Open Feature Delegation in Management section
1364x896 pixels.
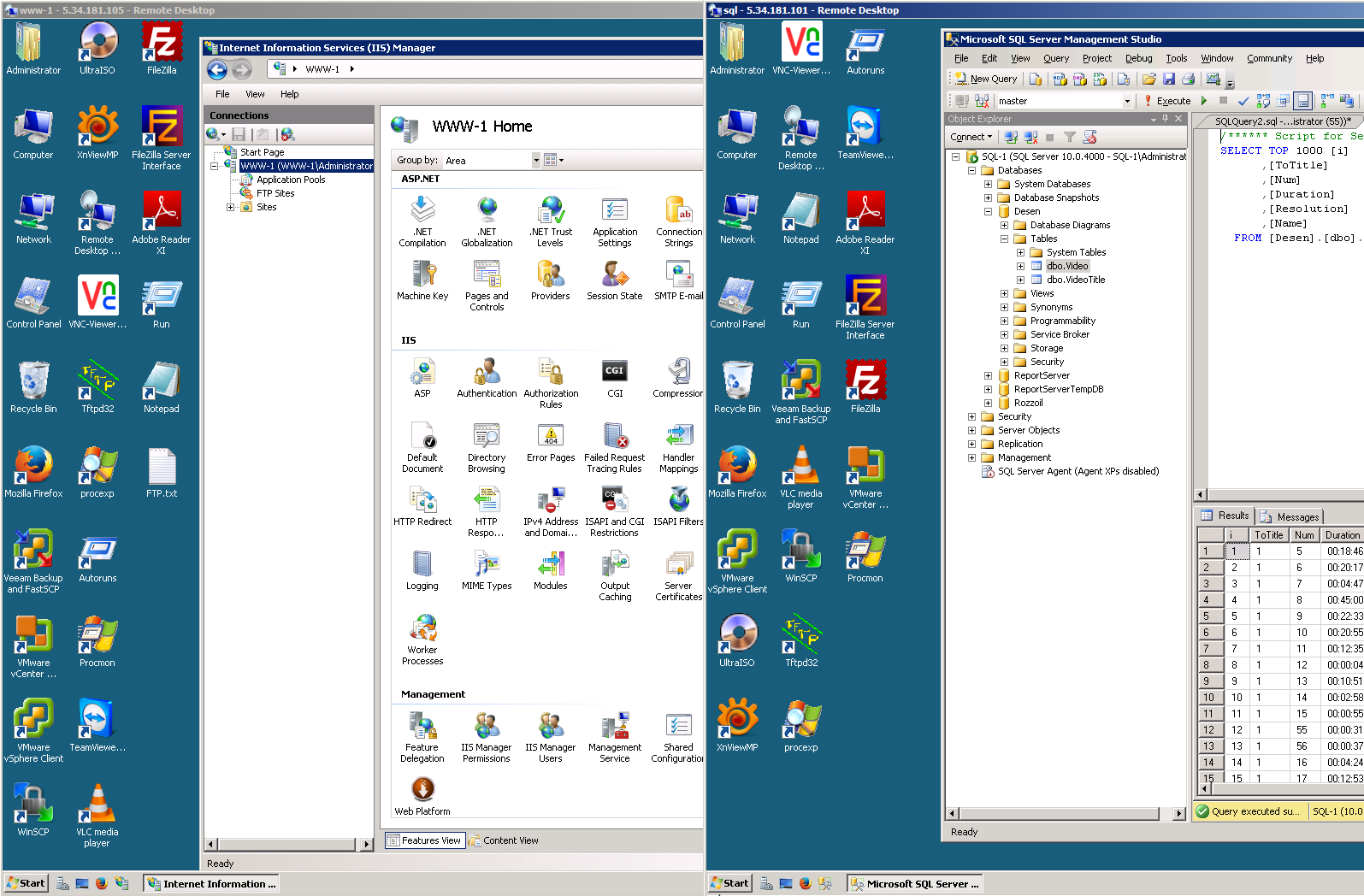(x=422, y=737)
